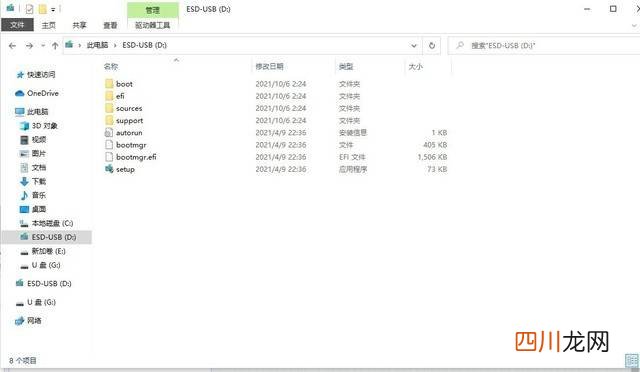Go forward with the forward arrow

(29, 46)
